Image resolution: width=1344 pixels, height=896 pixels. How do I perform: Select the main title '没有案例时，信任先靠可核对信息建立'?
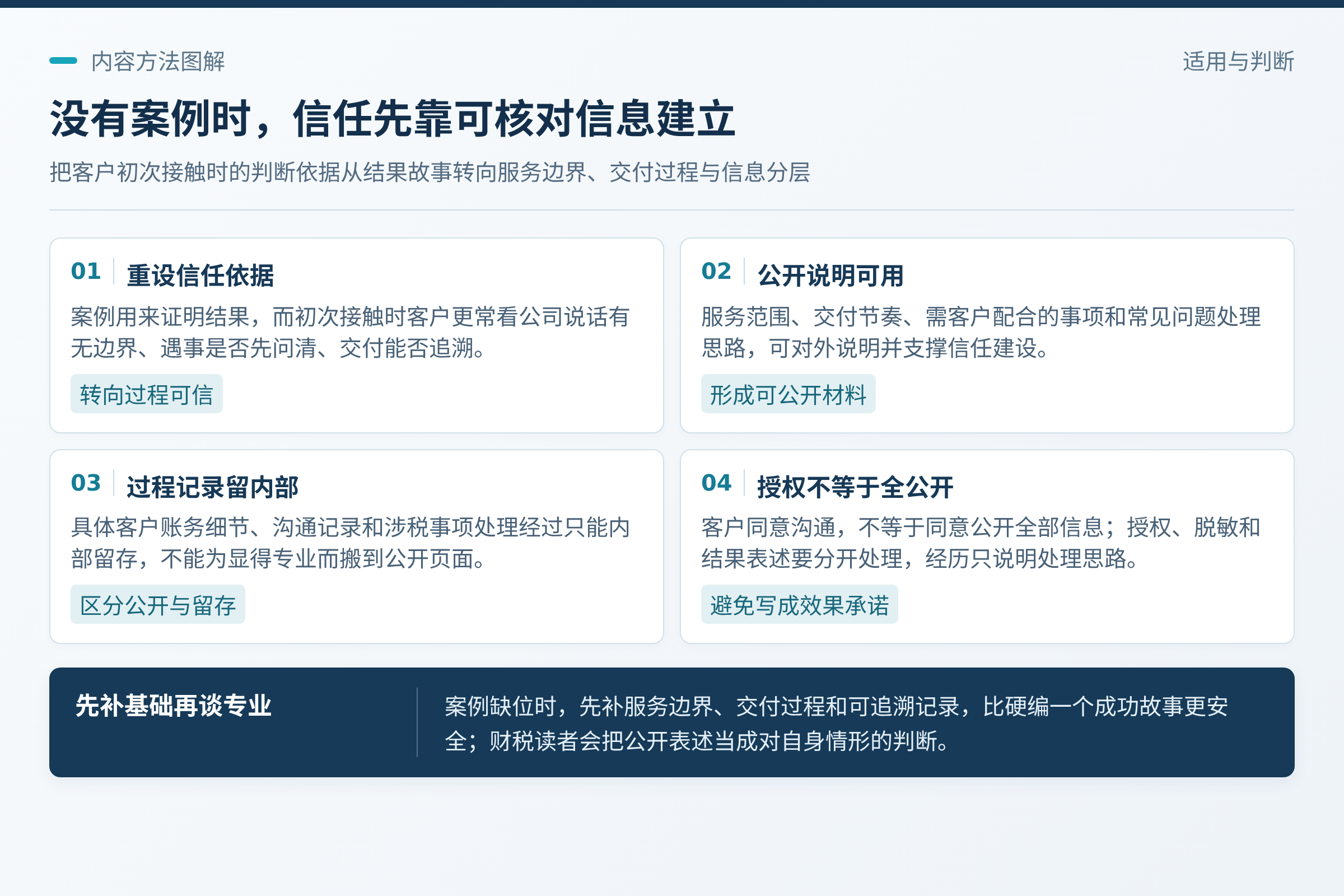click(x=393, y=119)
